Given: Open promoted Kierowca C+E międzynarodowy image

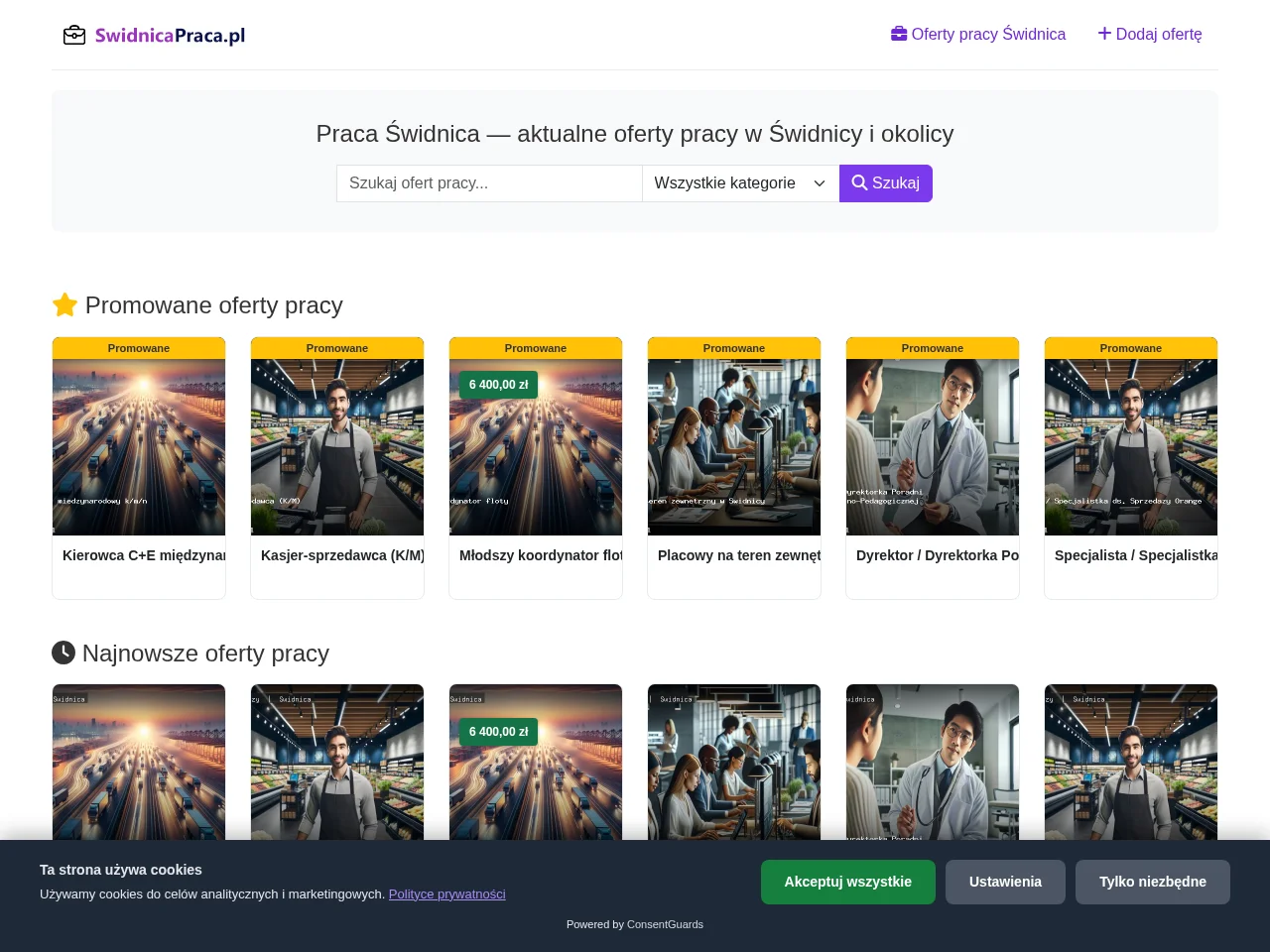Looking at the screenshot, I should 139,447.
